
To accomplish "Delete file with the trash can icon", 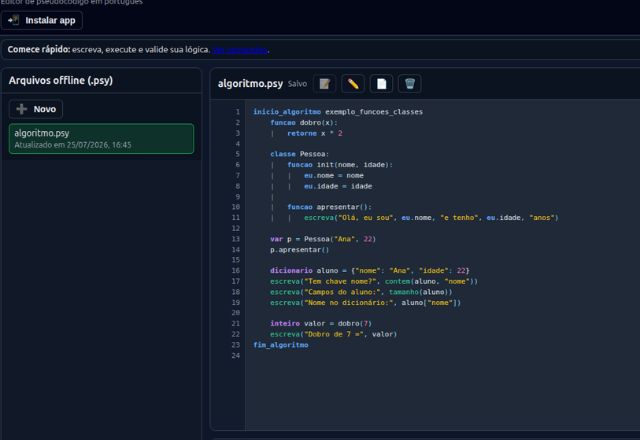I will pos(410,84).
